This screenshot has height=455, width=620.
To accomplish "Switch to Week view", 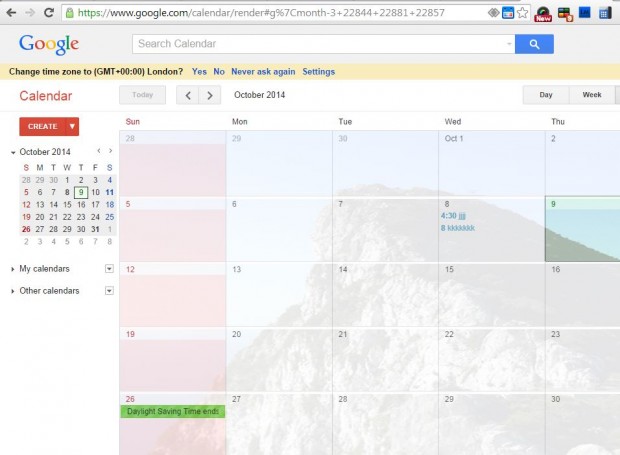I will pos(592,95).
